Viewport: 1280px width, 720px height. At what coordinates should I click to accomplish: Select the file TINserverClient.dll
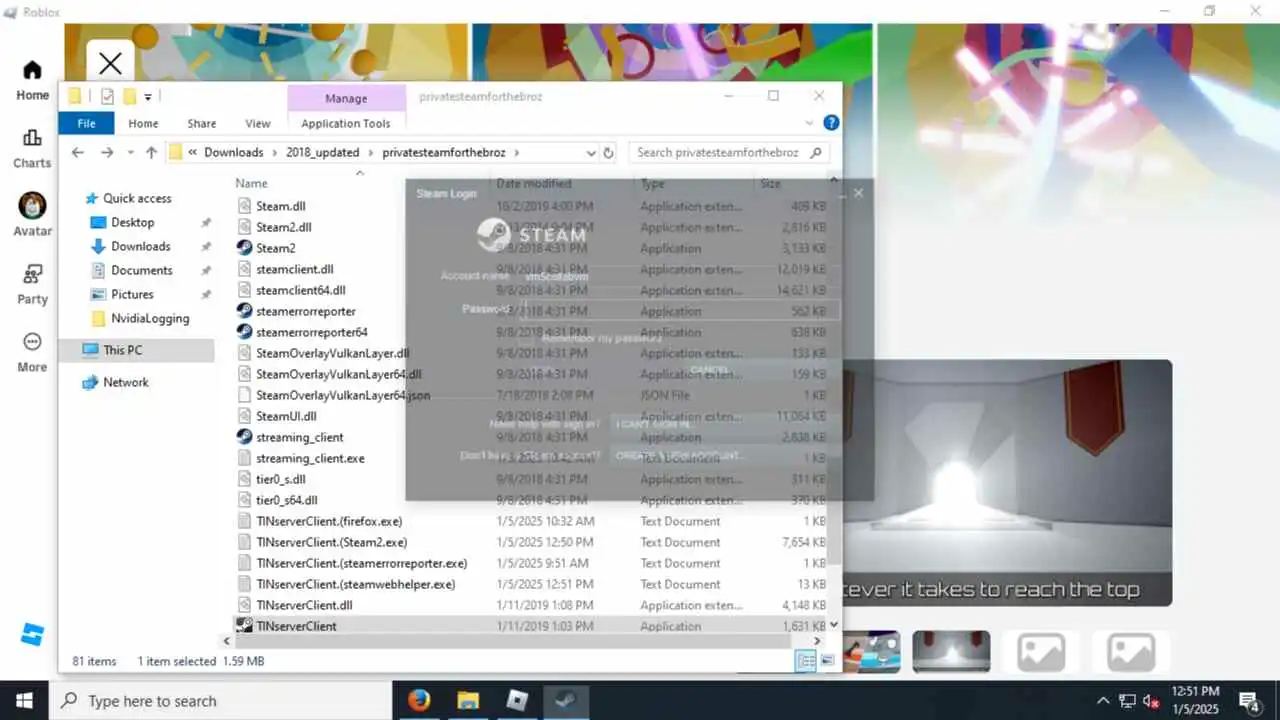pos(304,605)
